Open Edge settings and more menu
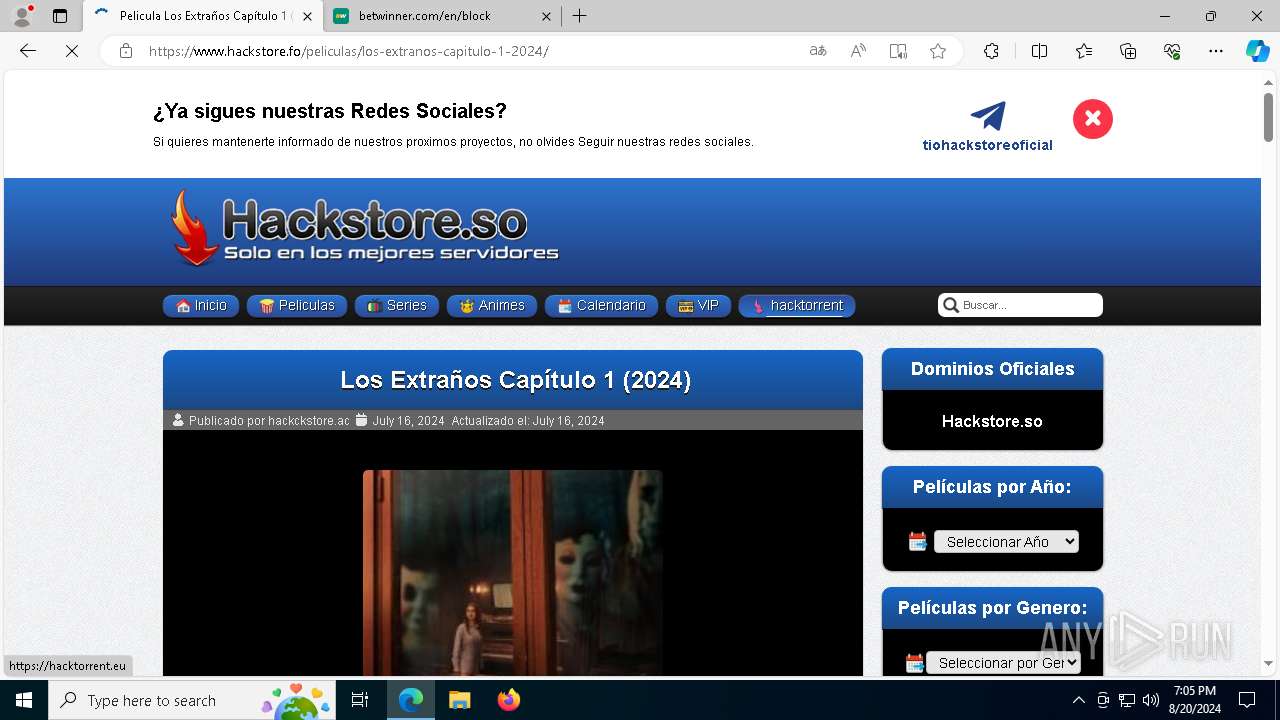Image resolution: width=1280 pixels, height=720 pixels. pyautogui.click(x=1216, y=51)
